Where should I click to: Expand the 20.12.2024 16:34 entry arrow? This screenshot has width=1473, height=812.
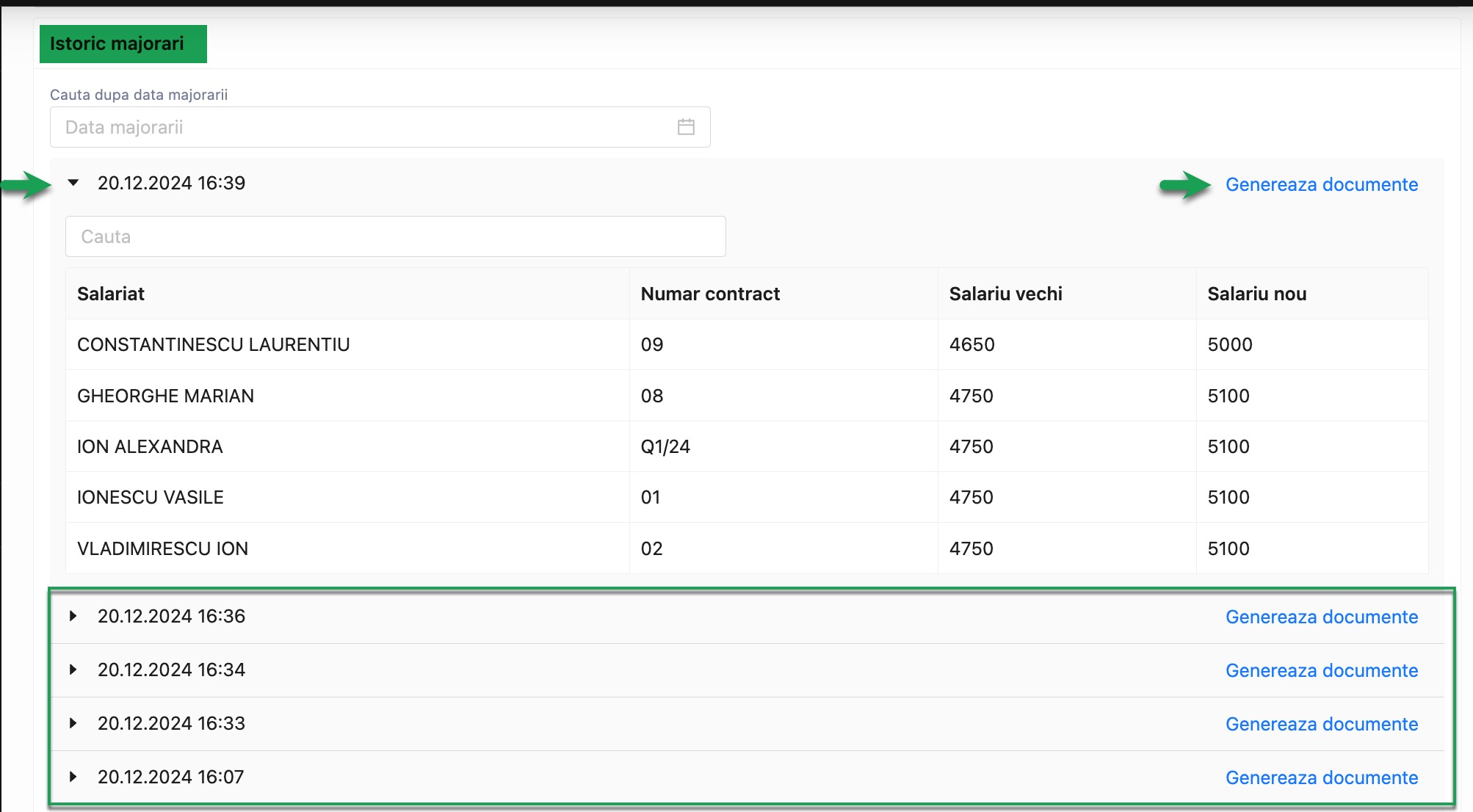click(x=73, y=670)
